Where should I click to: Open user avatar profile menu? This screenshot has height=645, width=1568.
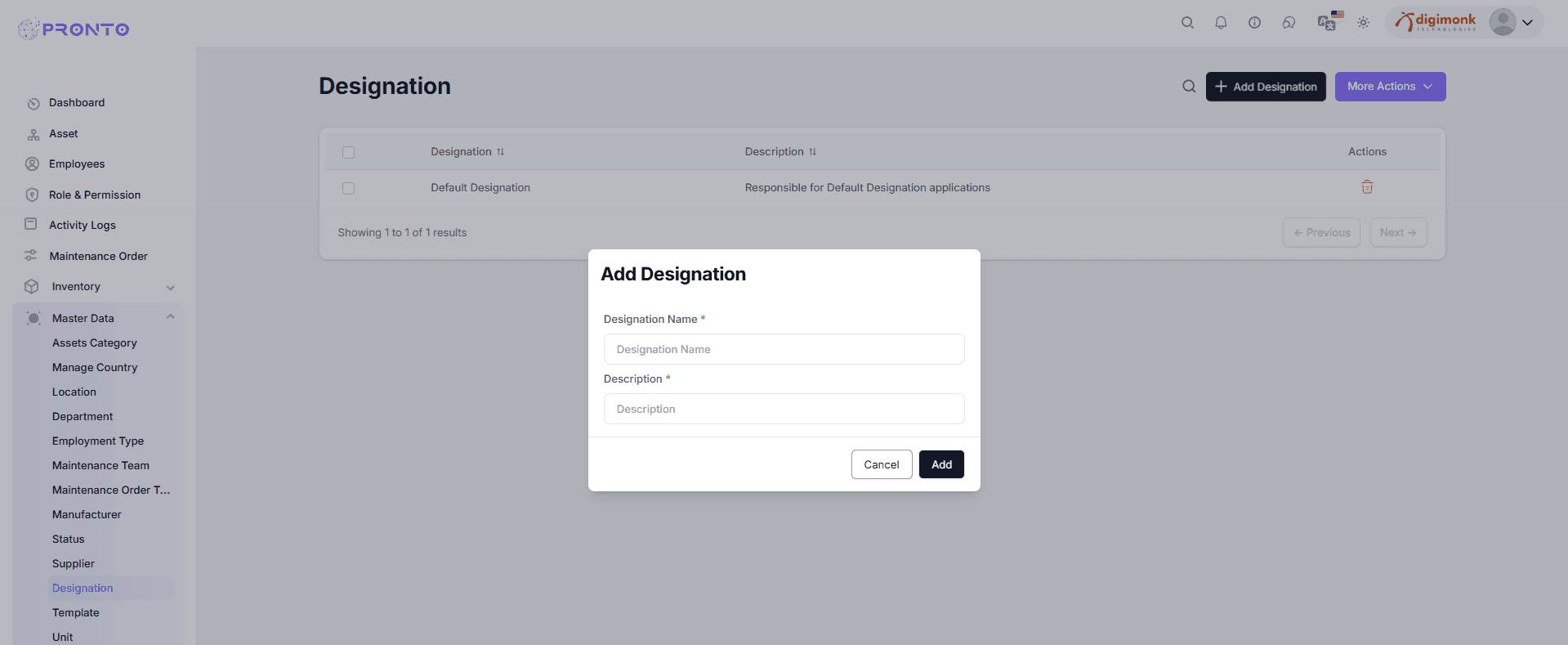click(x=1503, y=22)
